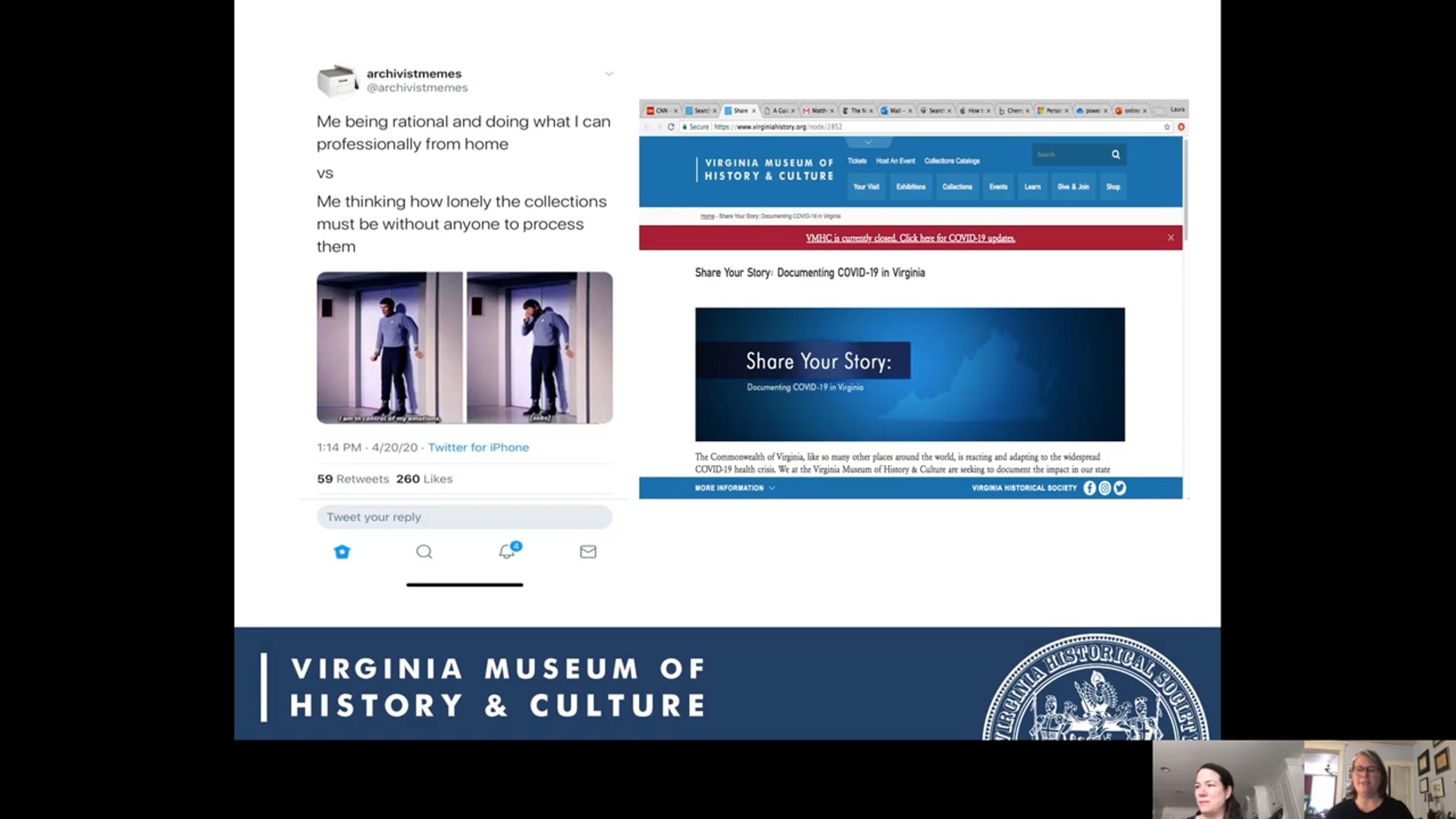
Task: Click the Twitter for iPhone link
Action: (x=478, y=447)
